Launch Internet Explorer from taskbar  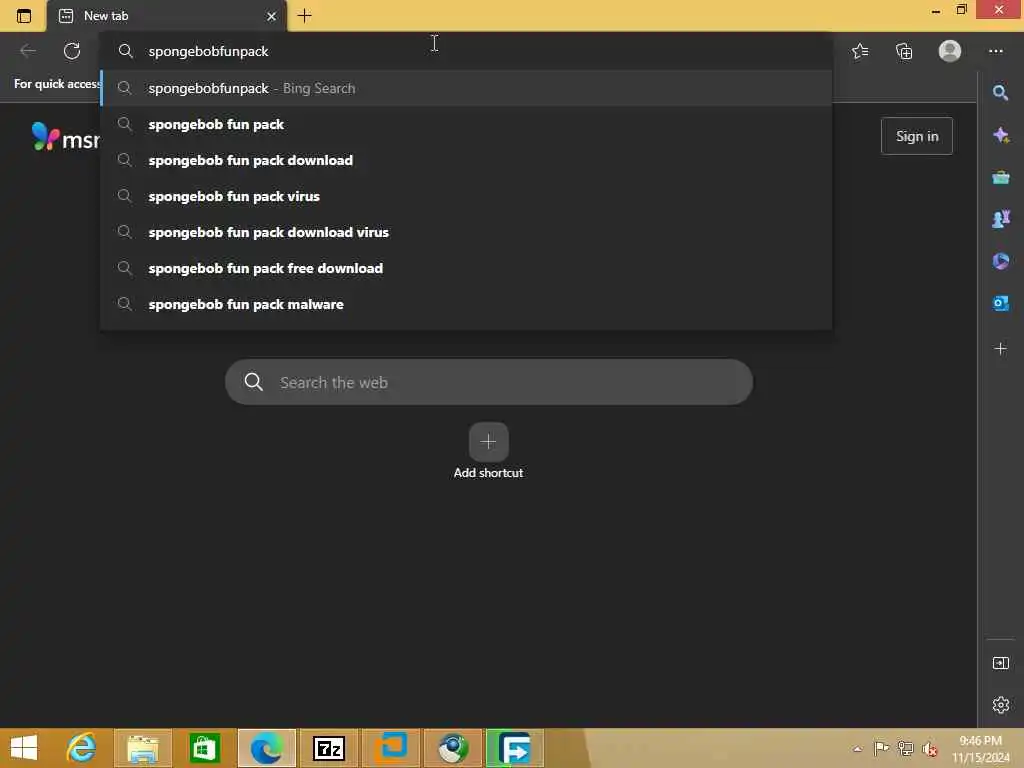pos(81,748)
